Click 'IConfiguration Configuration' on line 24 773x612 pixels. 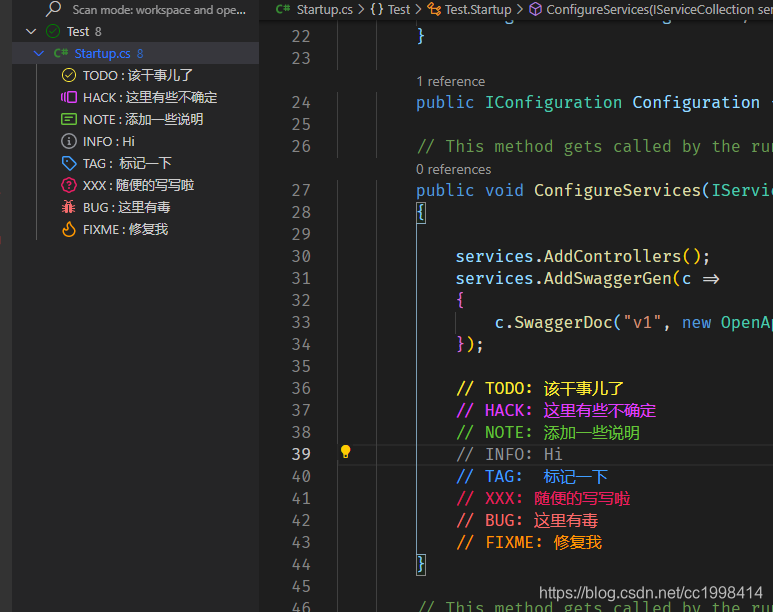[623, 103]
